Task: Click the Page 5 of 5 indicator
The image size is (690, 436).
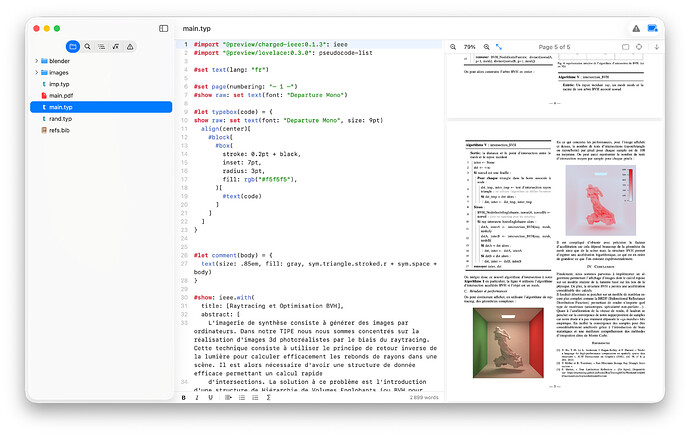Action: click(x=554, y=47)
